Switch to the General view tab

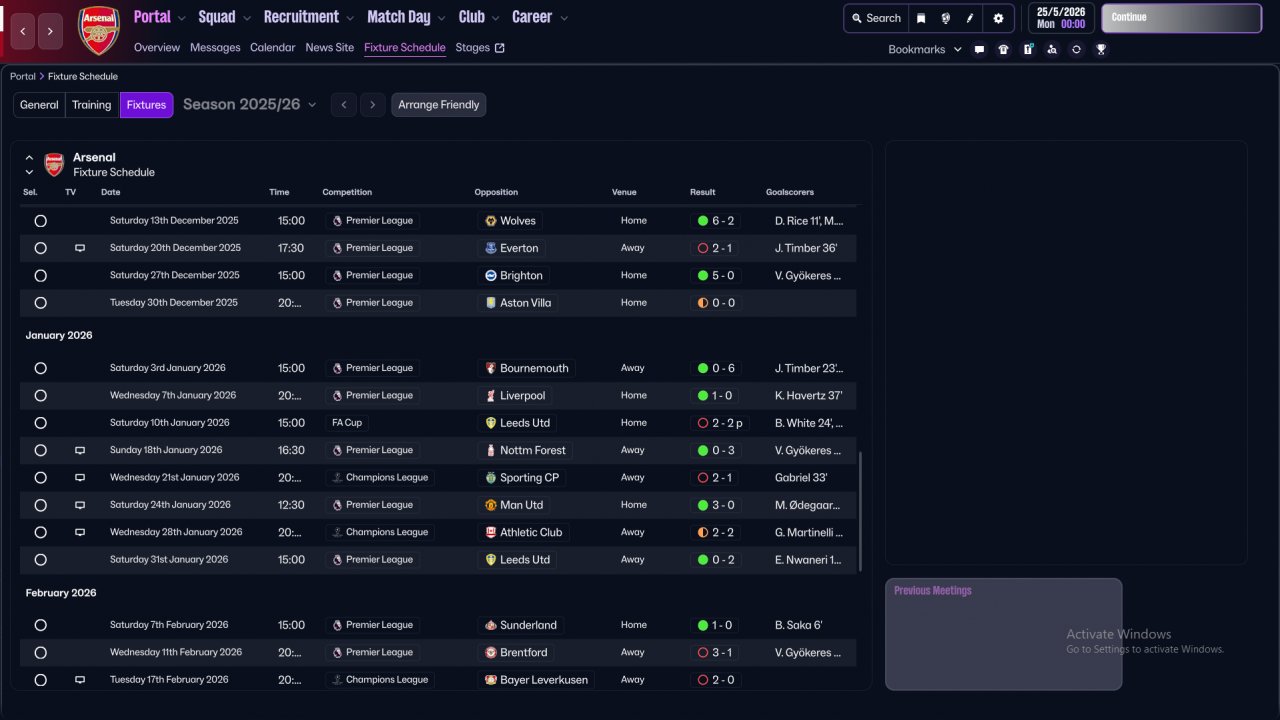(39, 105)
